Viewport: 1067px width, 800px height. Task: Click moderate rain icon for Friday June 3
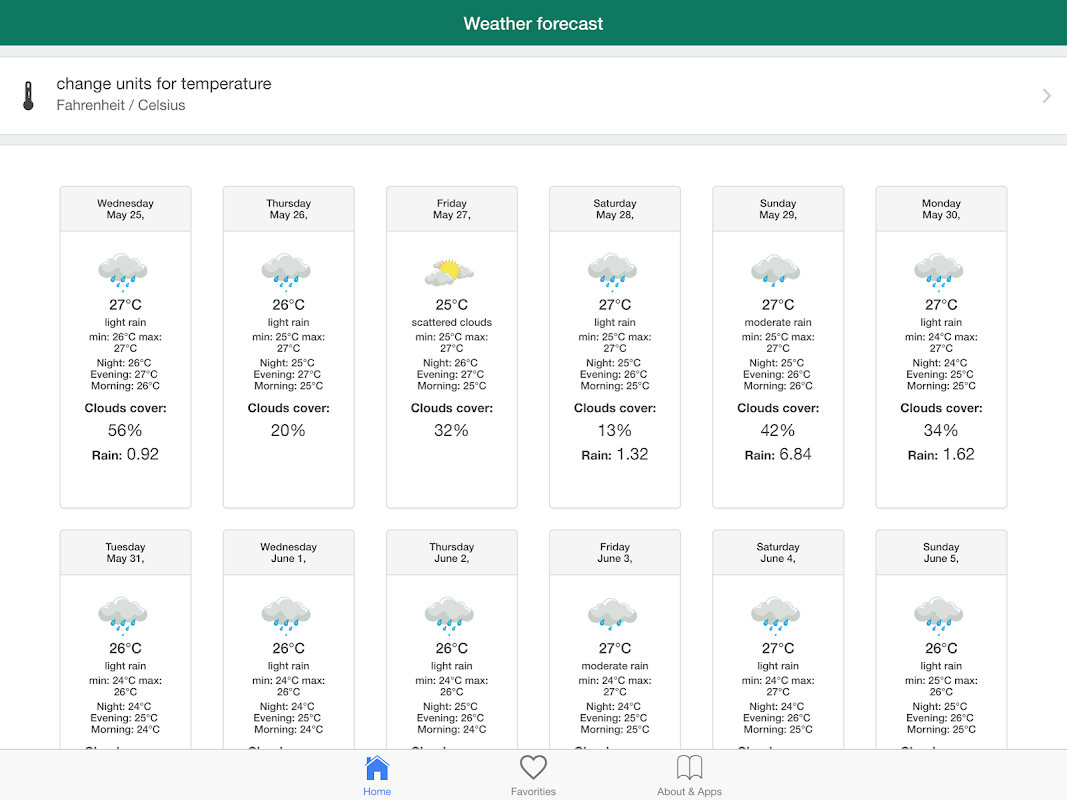(x=612, y=614)
